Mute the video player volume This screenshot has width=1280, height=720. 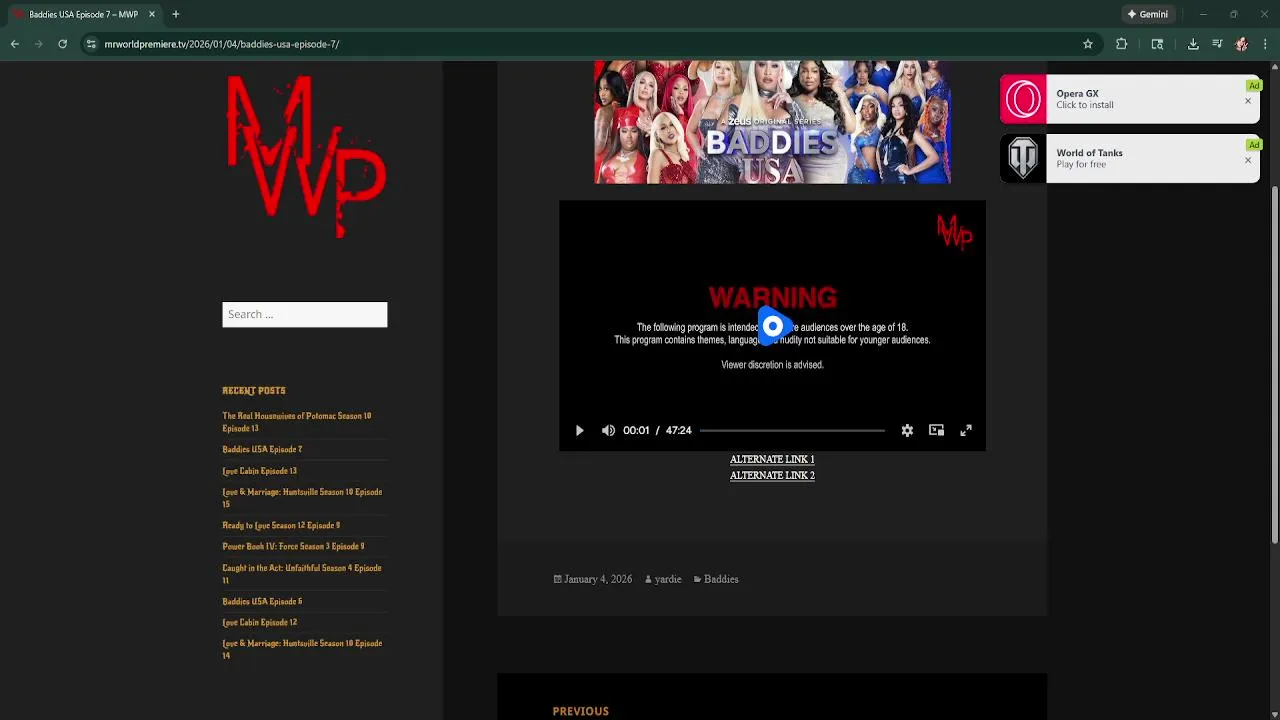coord(608,430)
